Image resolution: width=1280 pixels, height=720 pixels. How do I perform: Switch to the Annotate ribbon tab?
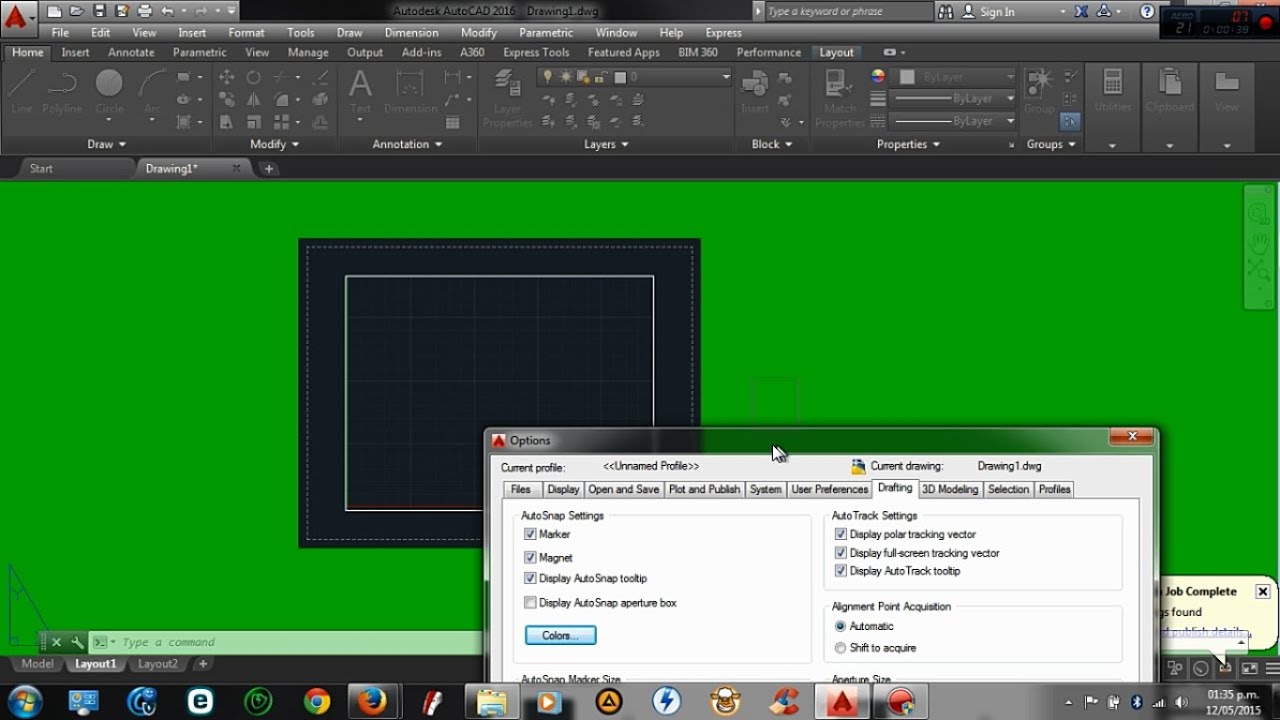[x=131, y=52]
